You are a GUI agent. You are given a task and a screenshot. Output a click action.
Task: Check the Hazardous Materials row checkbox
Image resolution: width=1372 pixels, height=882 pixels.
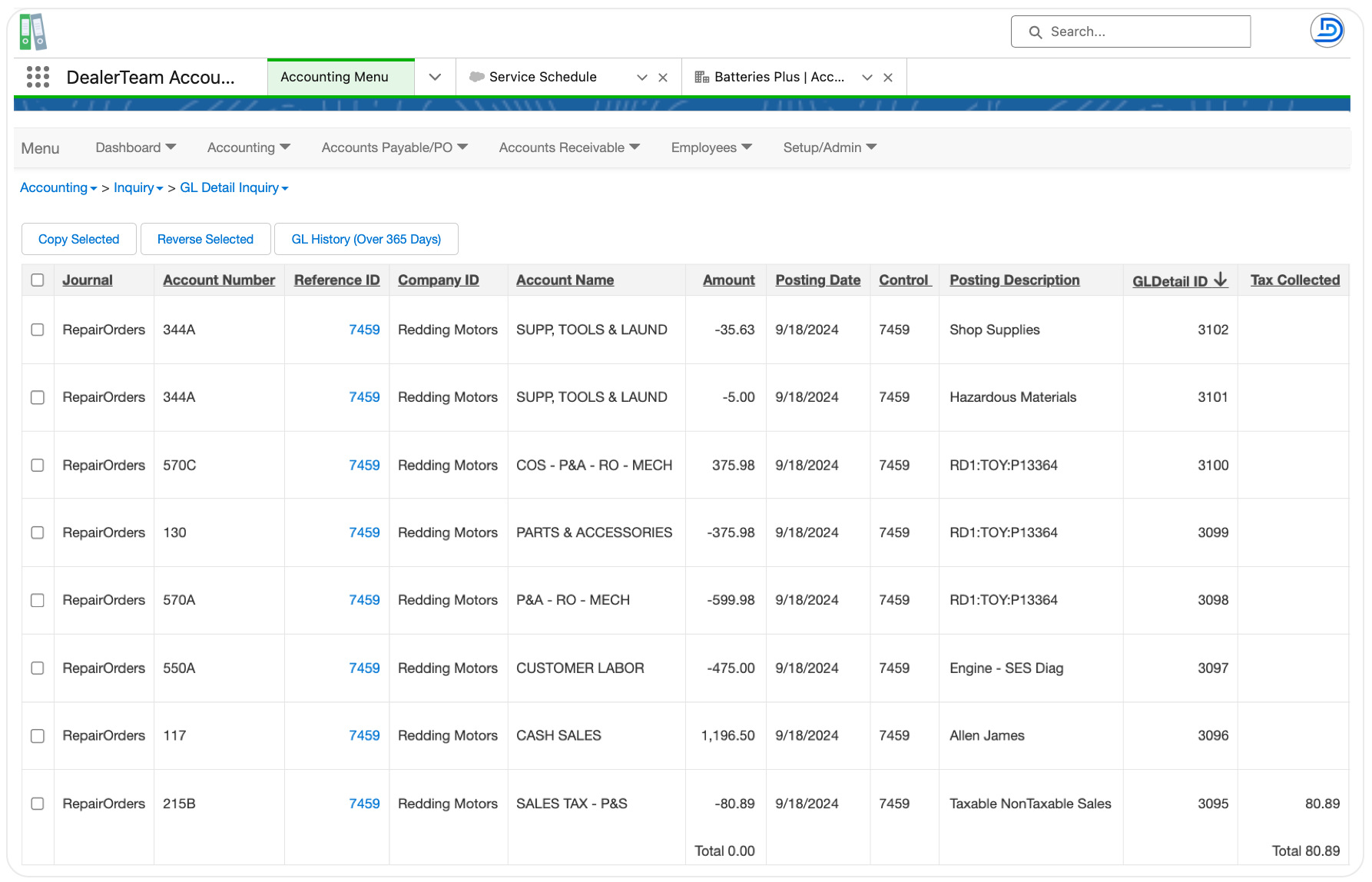(x=38, y=397)
